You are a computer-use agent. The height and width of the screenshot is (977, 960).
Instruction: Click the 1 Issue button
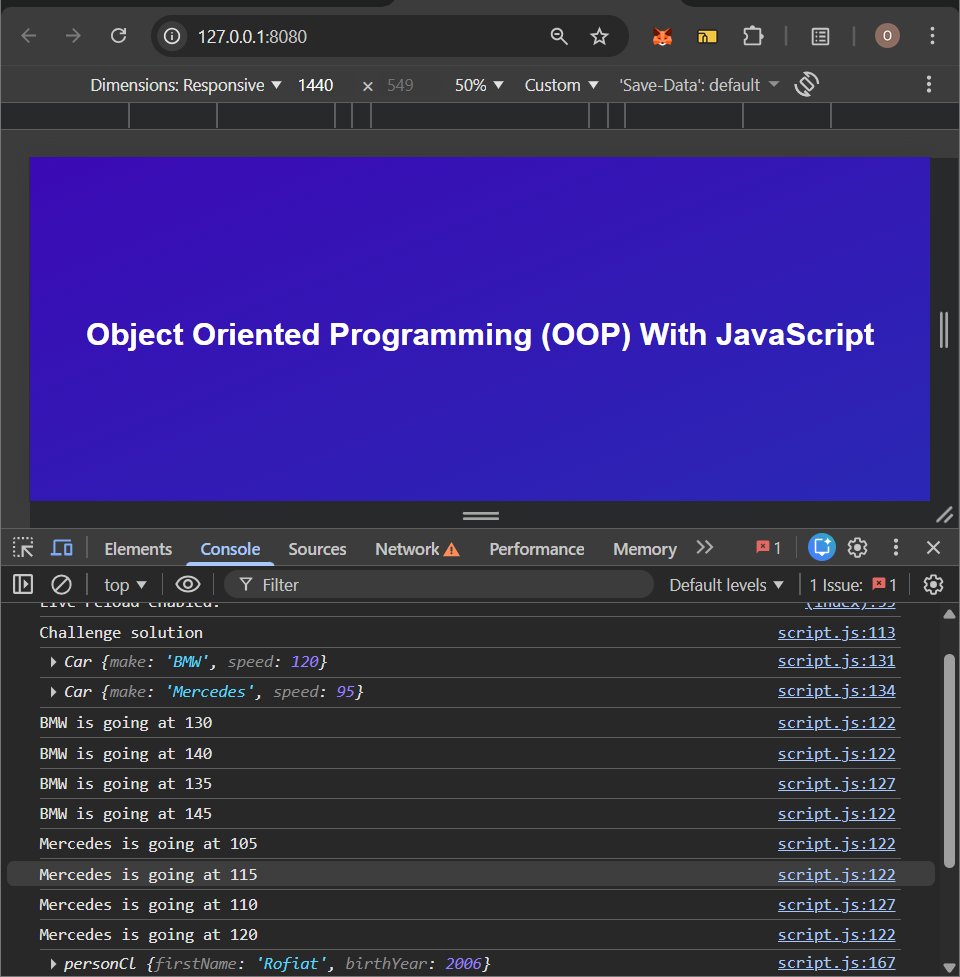click(x=853, y=585)
